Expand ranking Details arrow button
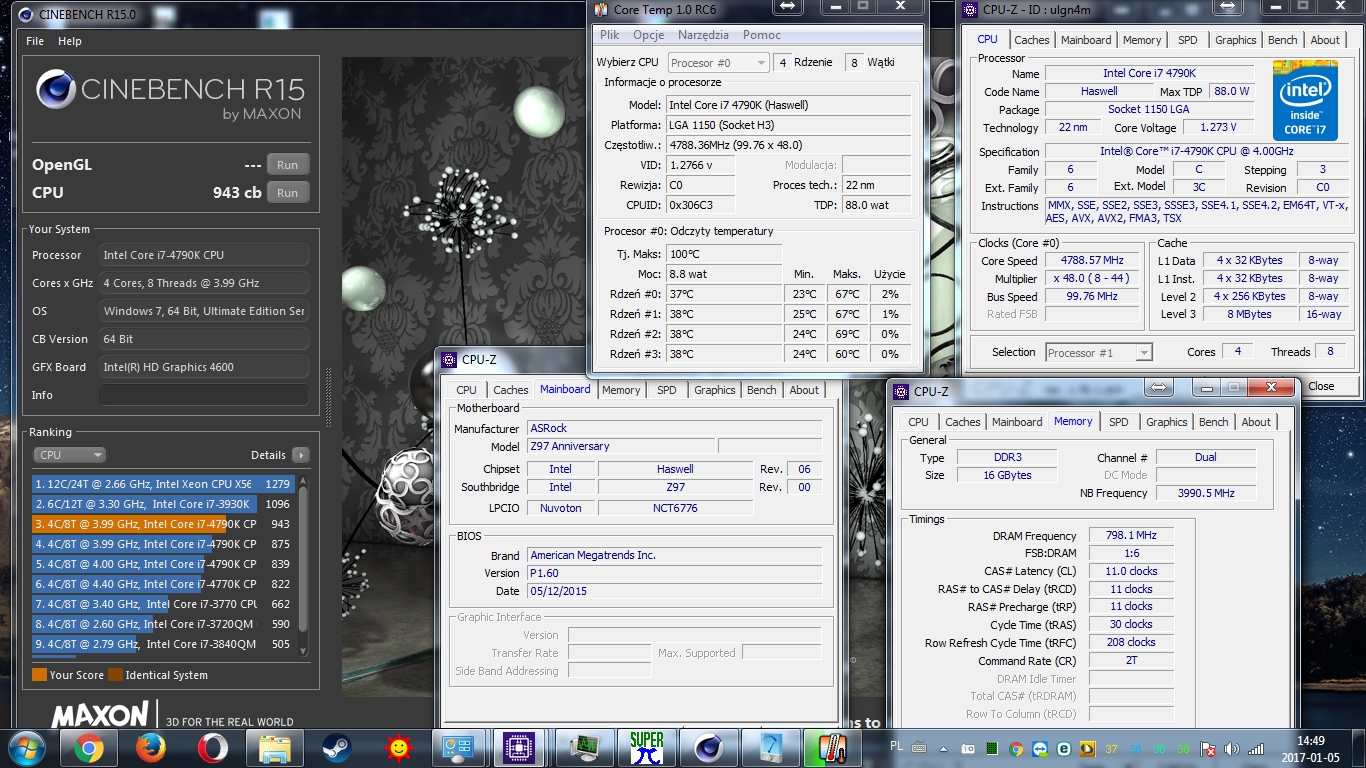1366x768 pixels. (x=300, y=455)
